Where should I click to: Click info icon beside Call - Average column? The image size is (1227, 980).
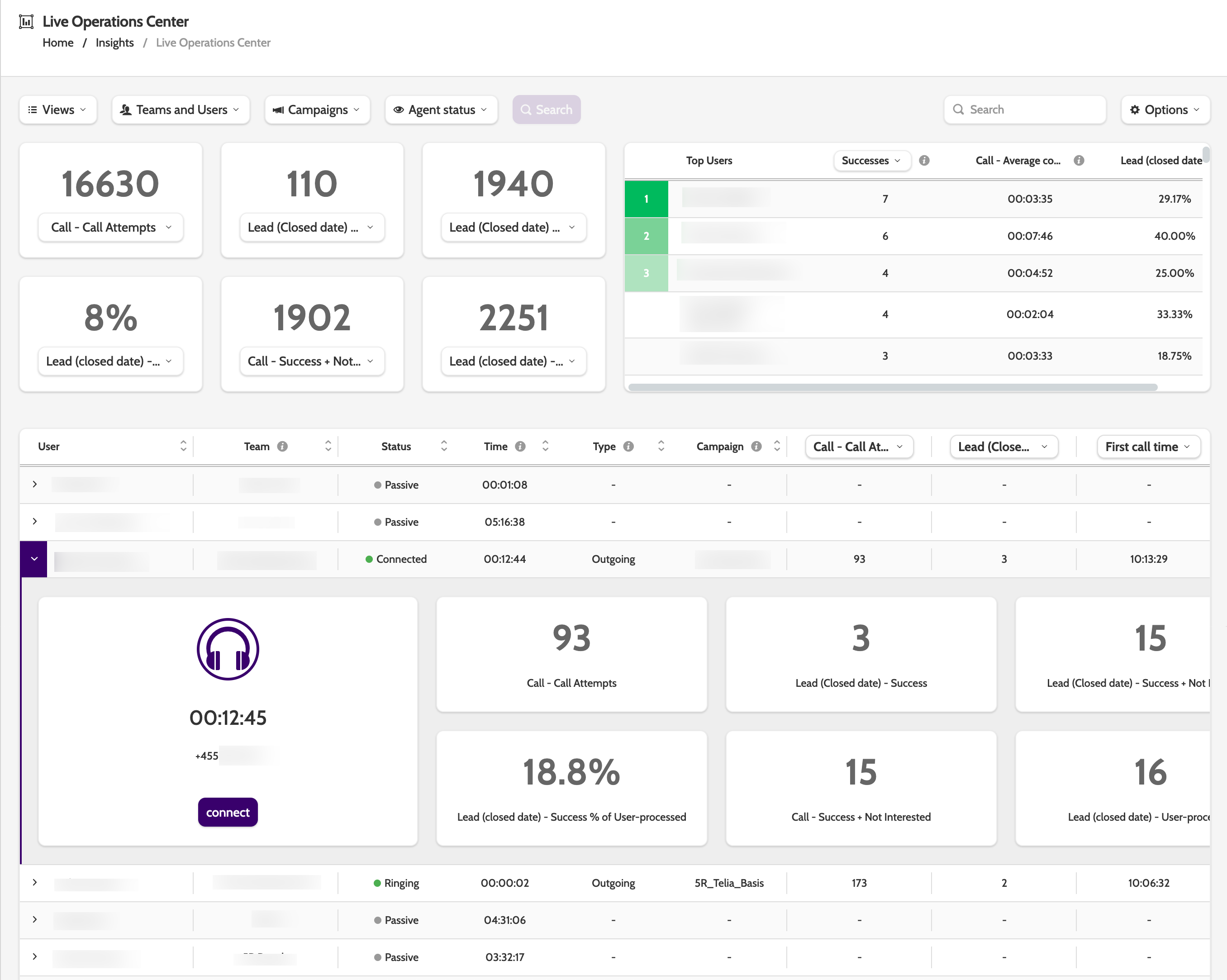tap(1079, 161)
